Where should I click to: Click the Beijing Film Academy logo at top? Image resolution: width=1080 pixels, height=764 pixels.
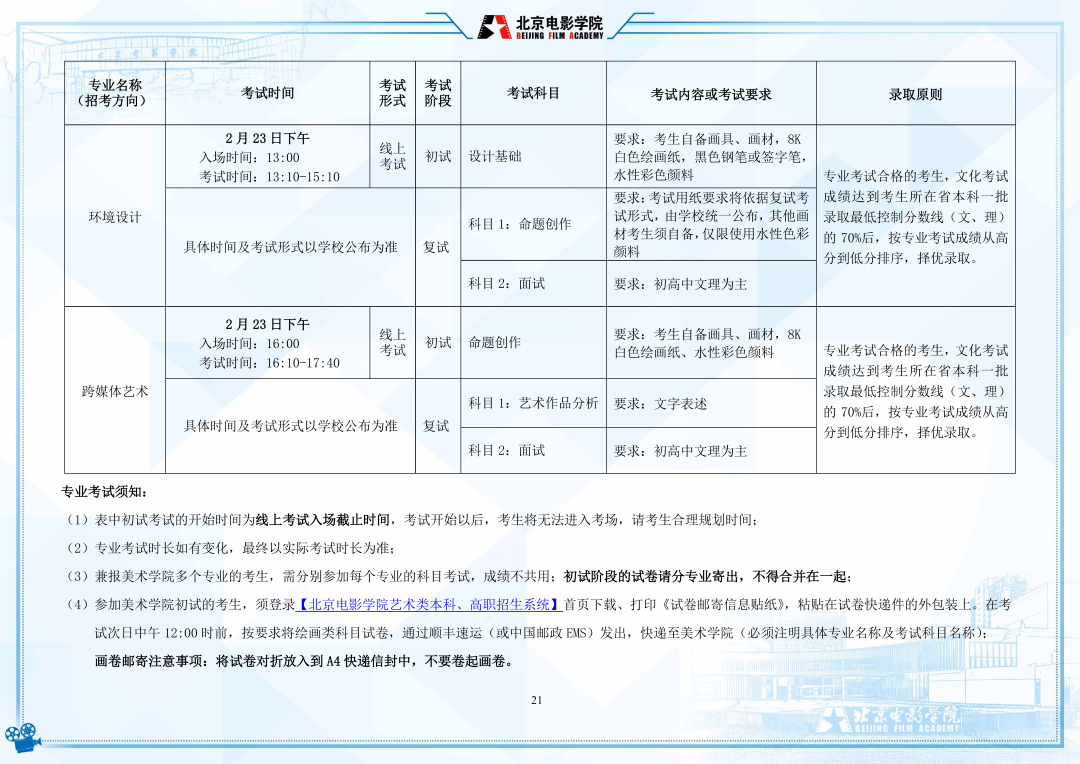point(540,27)
